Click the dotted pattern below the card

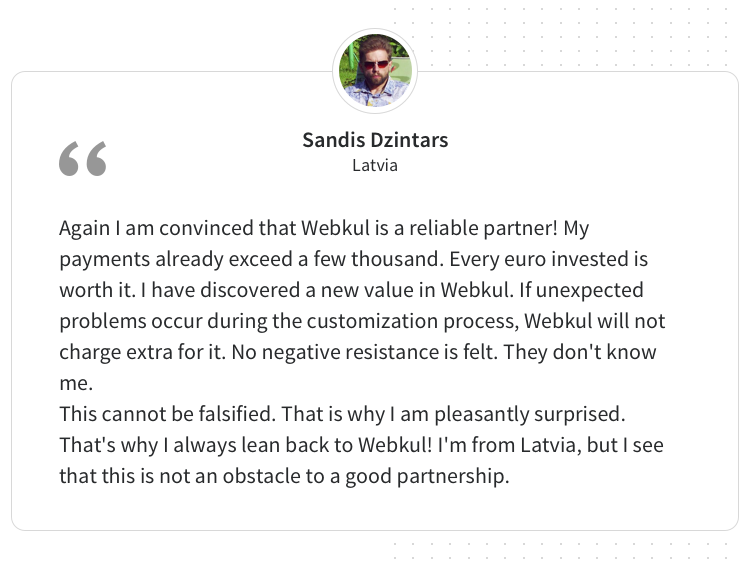click(x=560, y=550)
